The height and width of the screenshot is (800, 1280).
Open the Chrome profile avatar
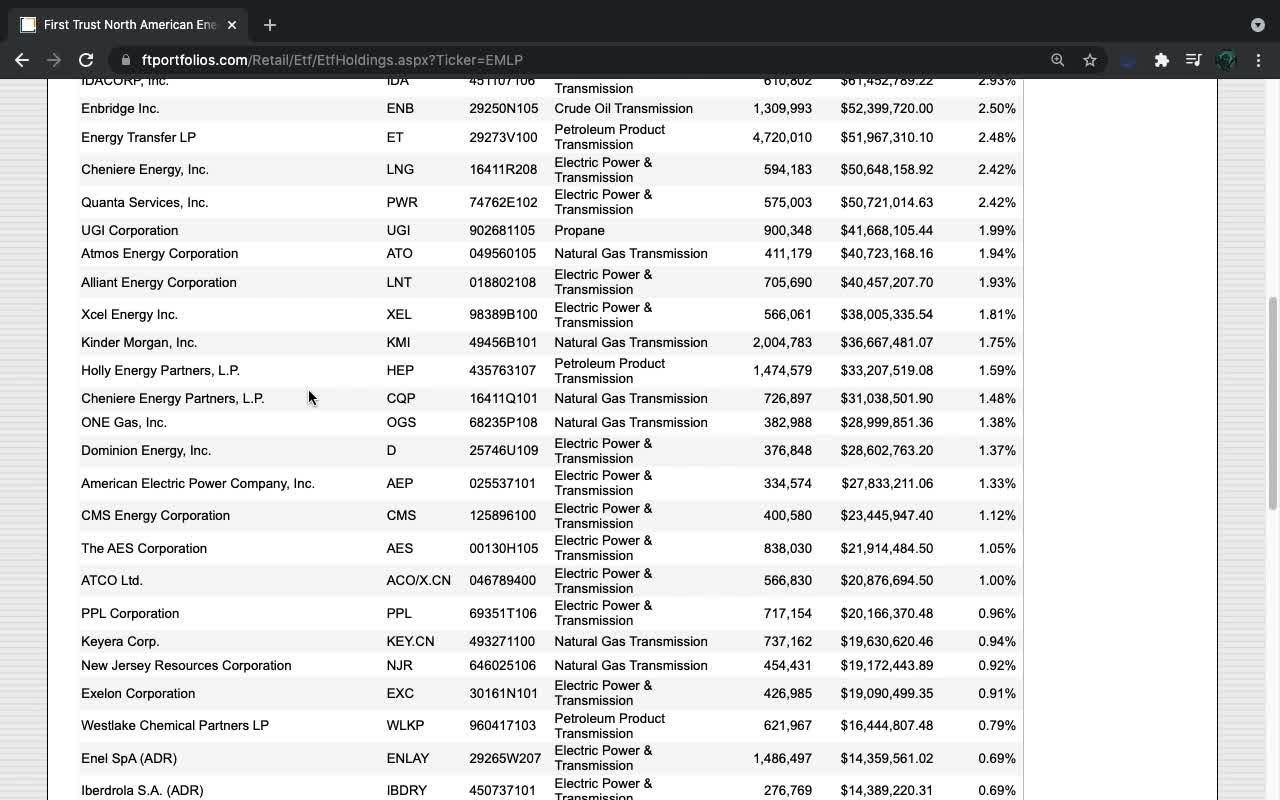1226,60
